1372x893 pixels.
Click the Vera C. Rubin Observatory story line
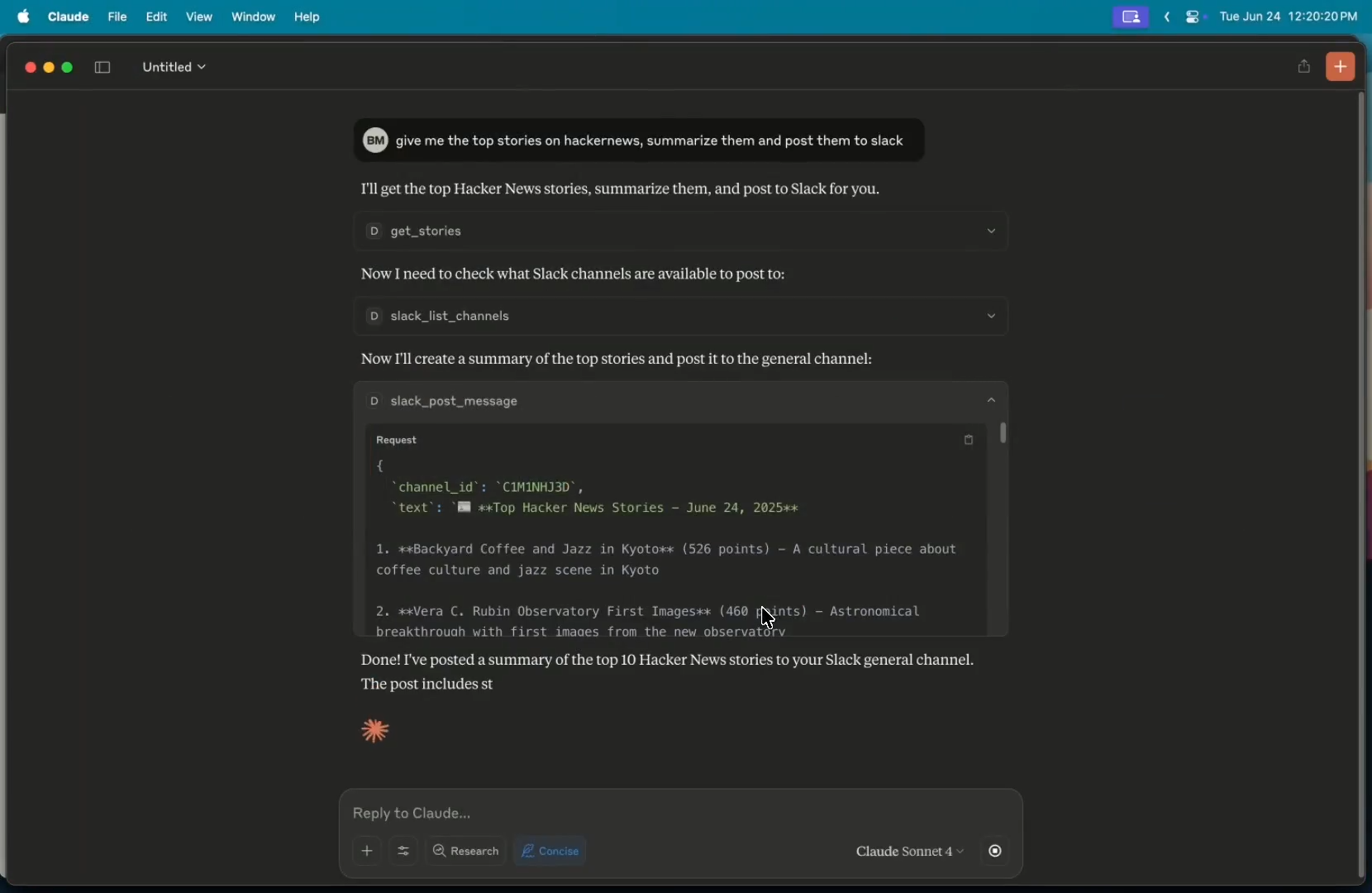(x=648, y=622)
